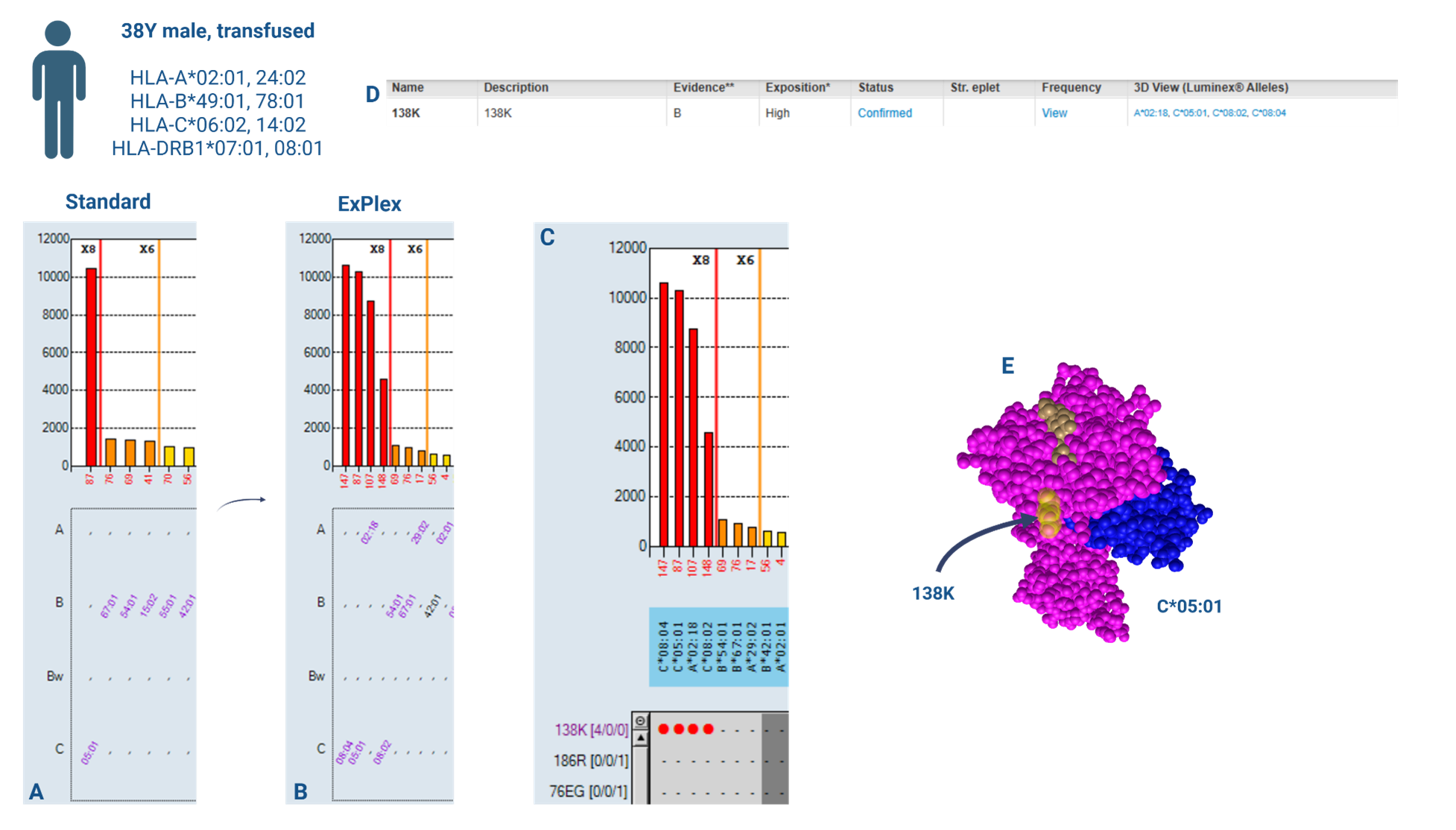The image size is (1456, 830).
Task: Open the A*02:18 3D view link
Action: click(1150, 113)
